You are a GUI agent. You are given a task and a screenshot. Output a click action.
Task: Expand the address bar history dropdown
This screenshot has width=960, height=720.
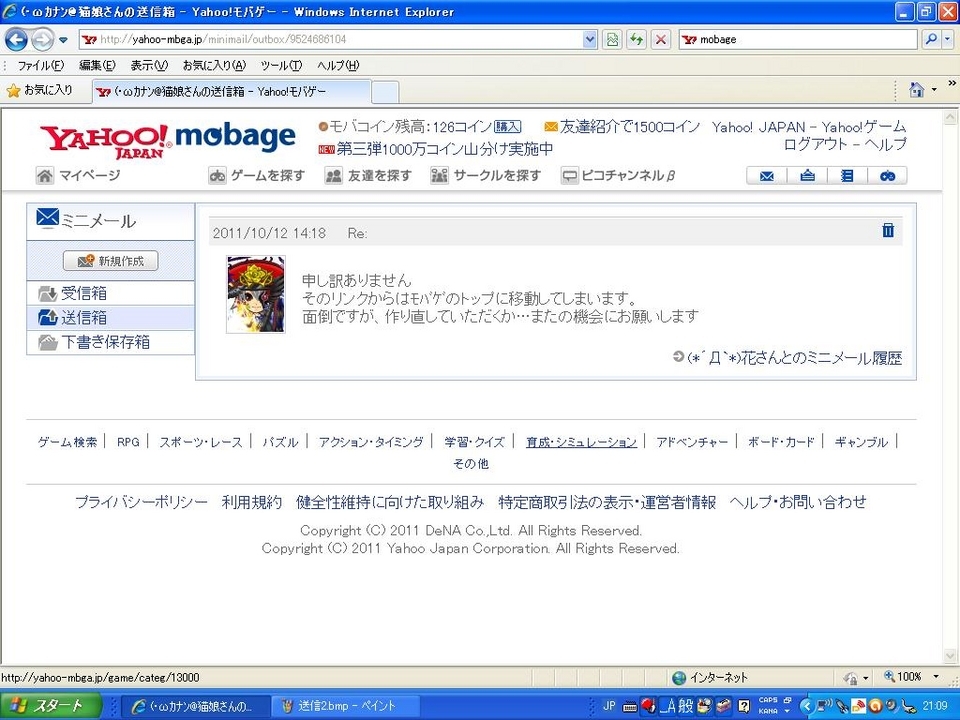pyautogui.click(x=590, y=40)
